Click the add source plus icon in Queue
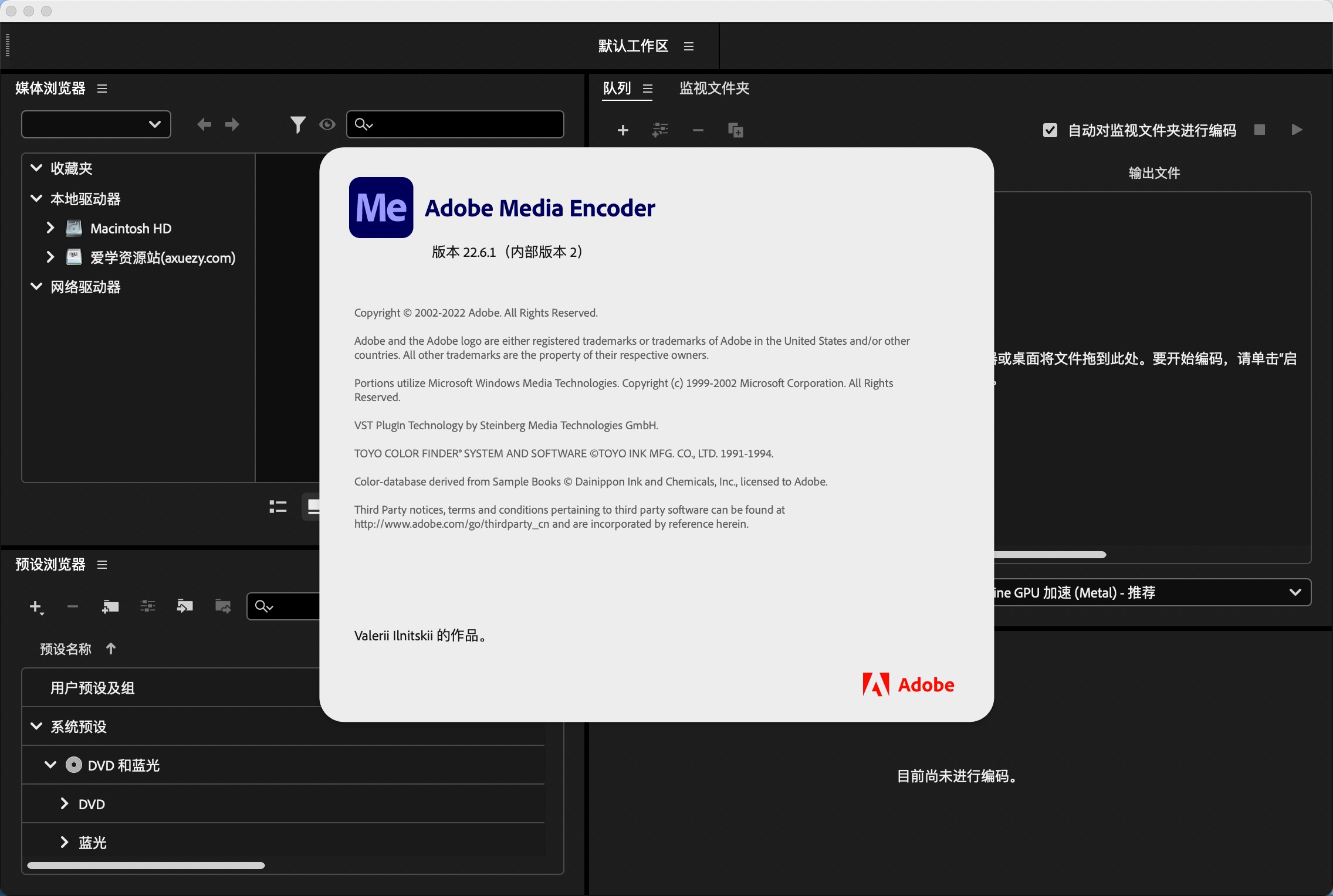The height and width of the screenshot is (896, 1333). (623, 130)
